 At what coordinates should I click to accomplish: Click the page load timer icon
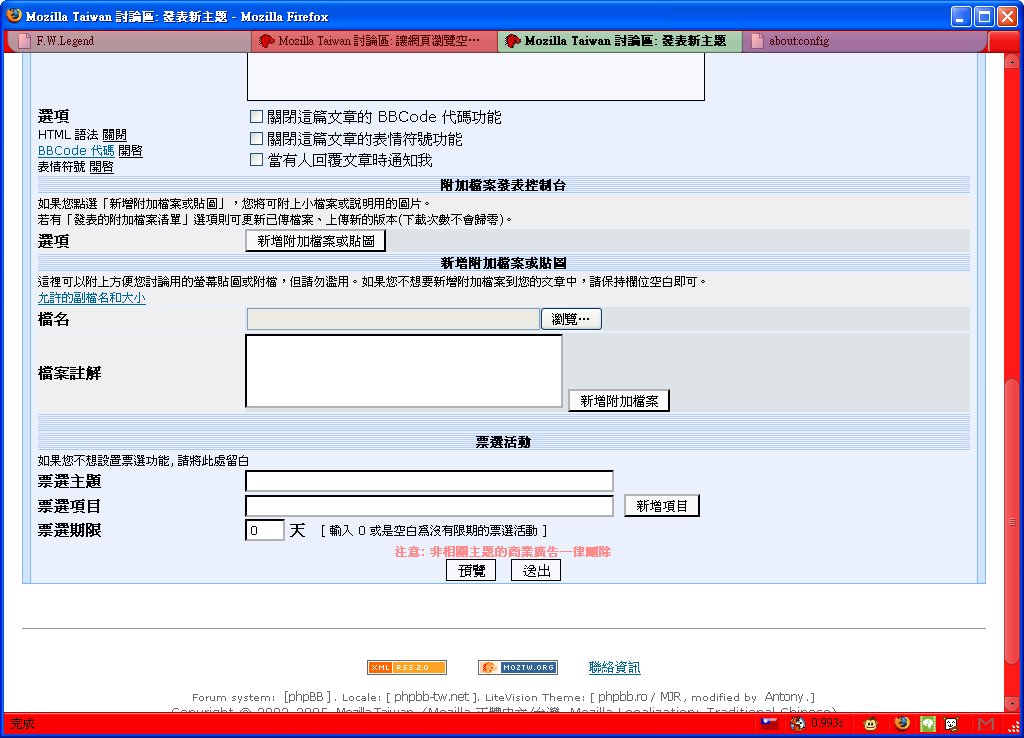[798, 723]
